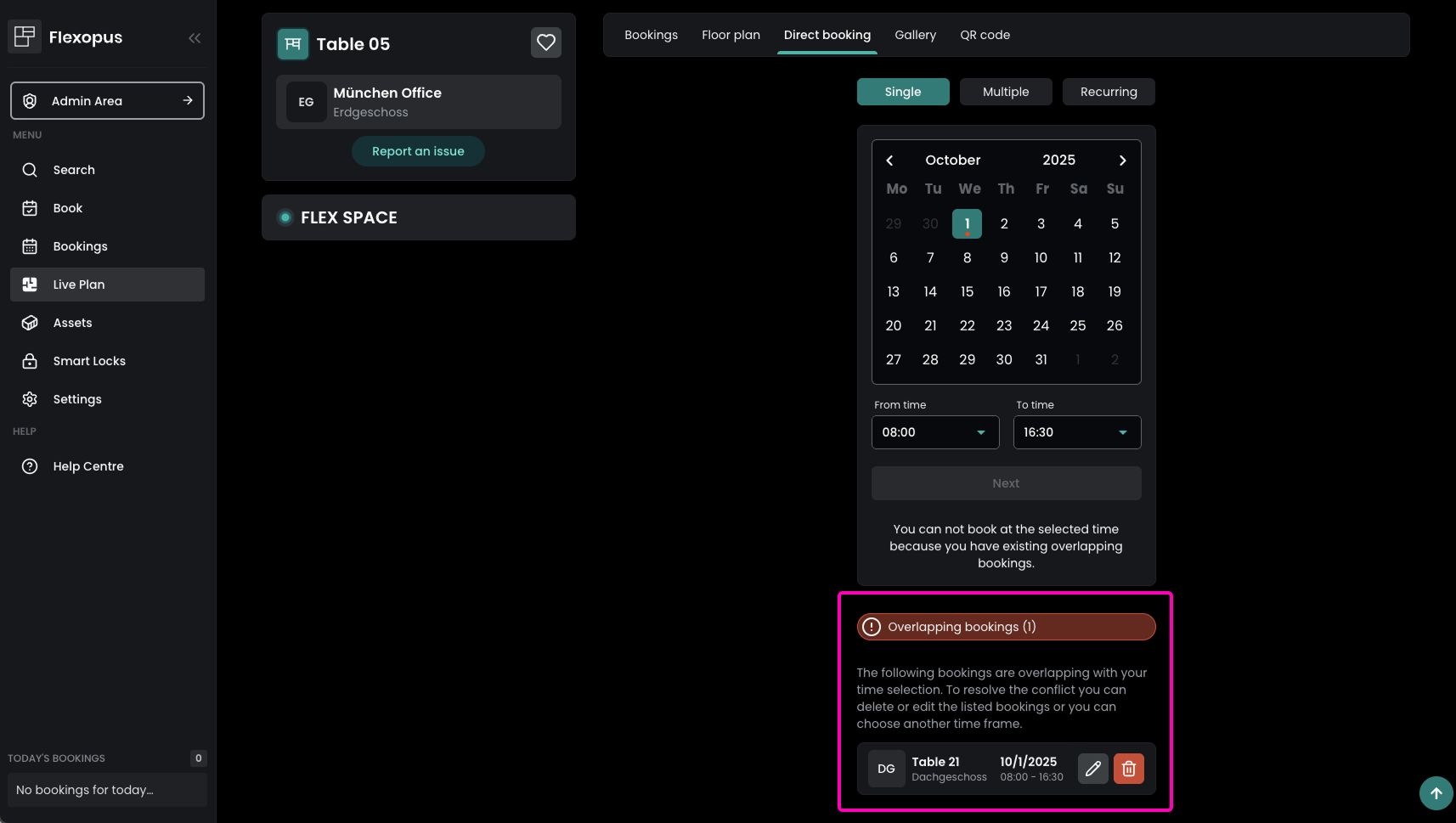Screen dimensions: 1456x823
Task: Open the To time dropdown
Action: (1076, 432)
